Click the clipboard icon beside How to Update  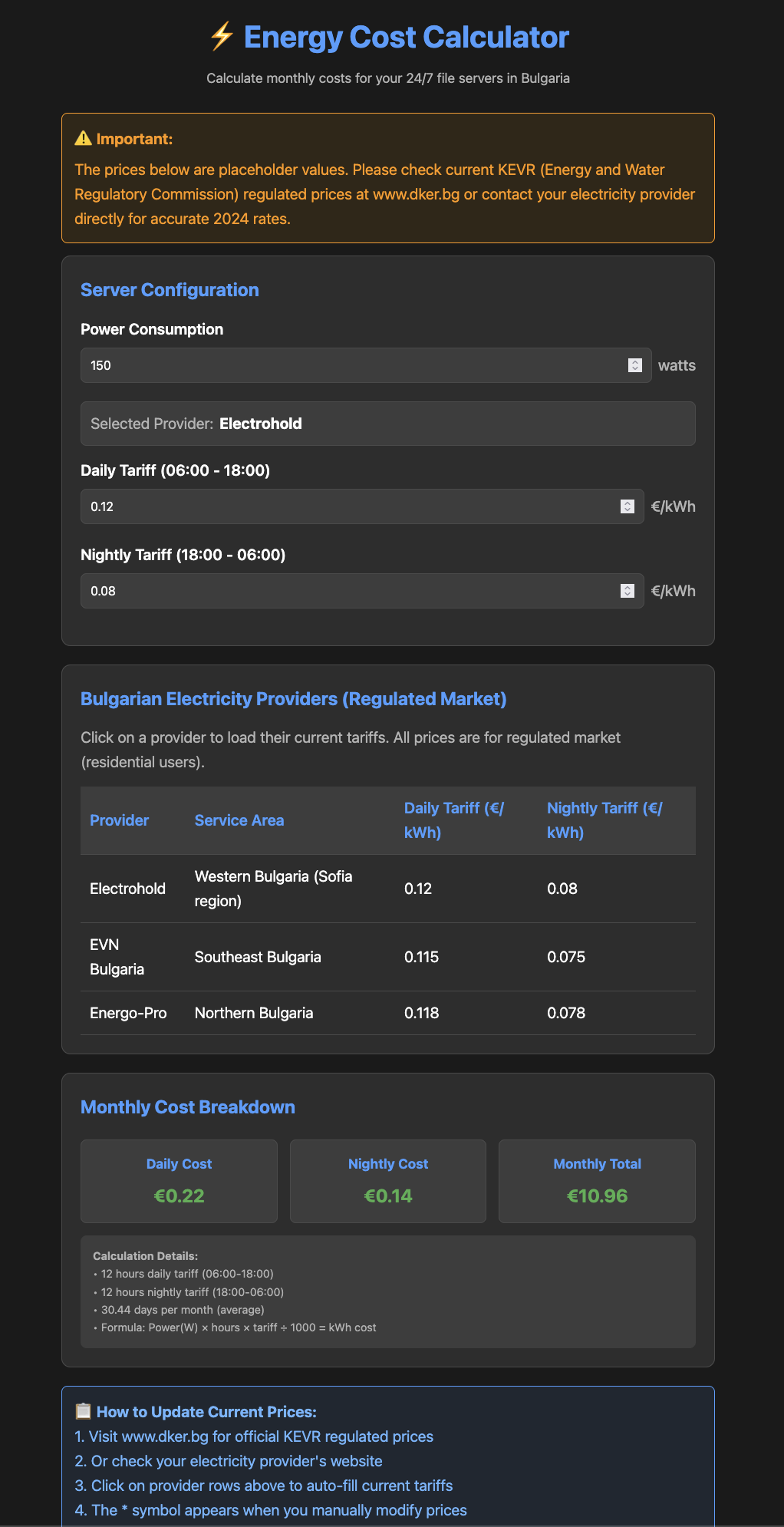tap(83, 1412)
